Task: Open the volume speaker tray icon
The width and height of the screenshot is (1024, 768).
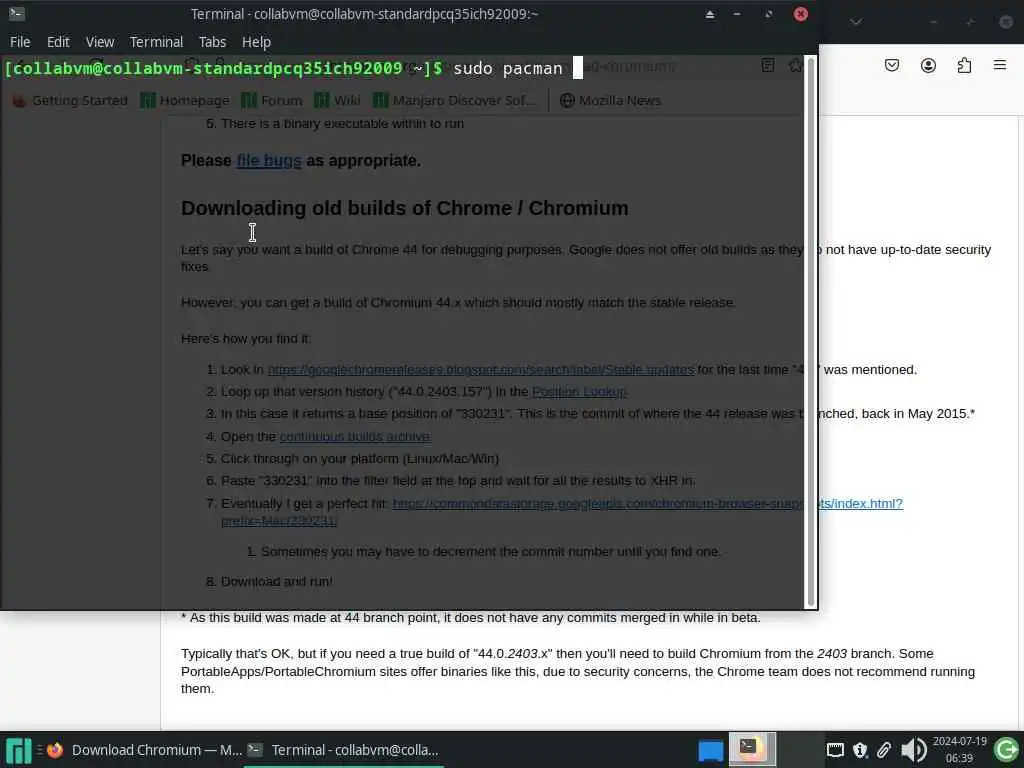Action: click(914, 750)
